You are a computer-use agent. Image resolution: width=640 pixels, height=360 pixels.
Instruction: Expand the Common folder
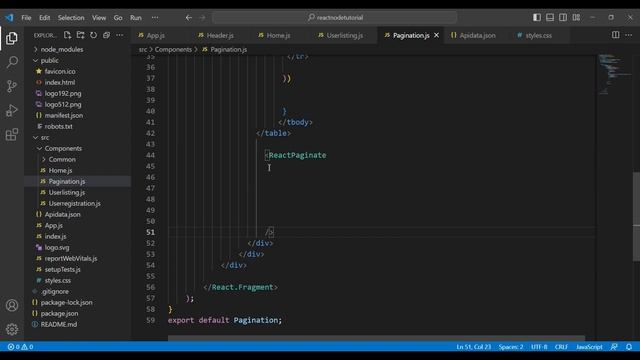(62, 160)
